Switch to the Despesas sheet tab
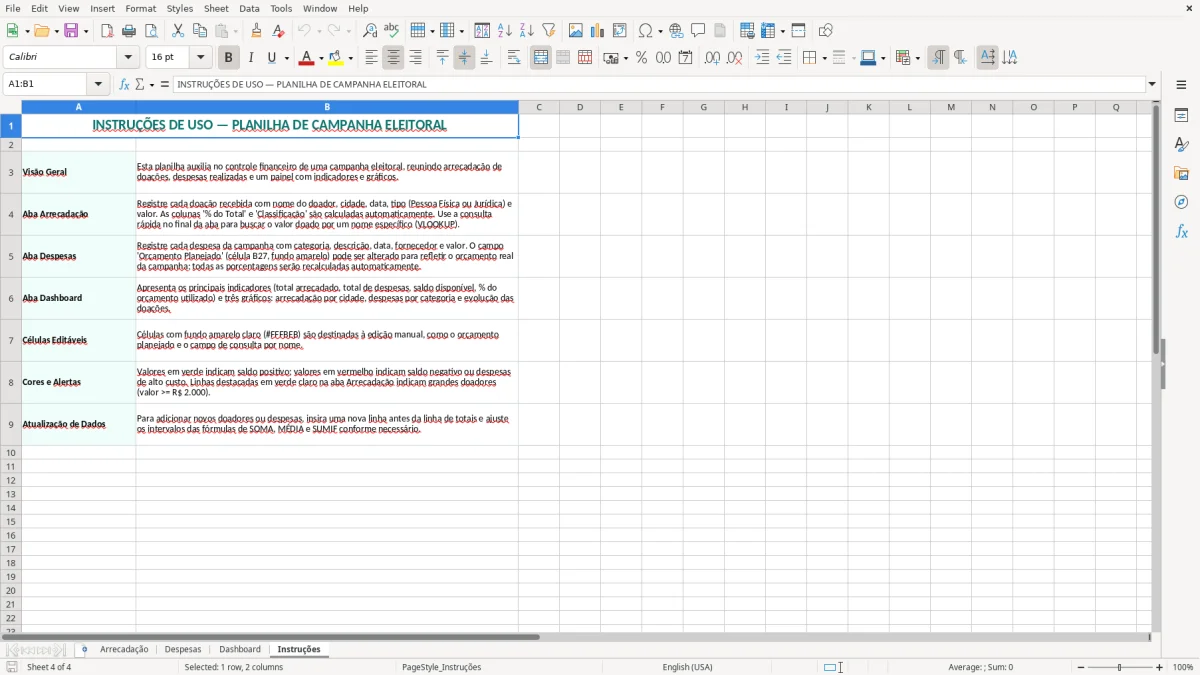 click(x=183, y=650)
